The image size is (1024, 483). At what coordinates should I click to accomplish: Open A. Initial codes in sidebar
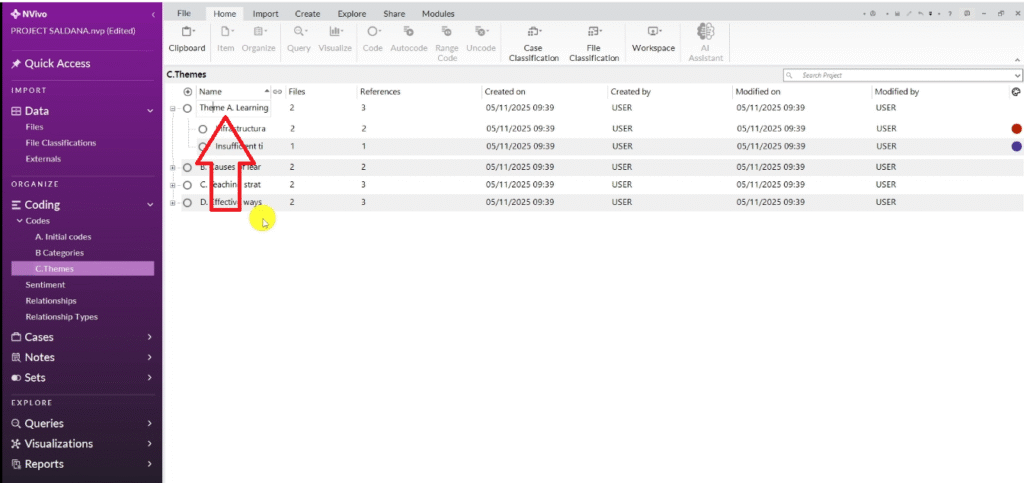coord(63,237)
